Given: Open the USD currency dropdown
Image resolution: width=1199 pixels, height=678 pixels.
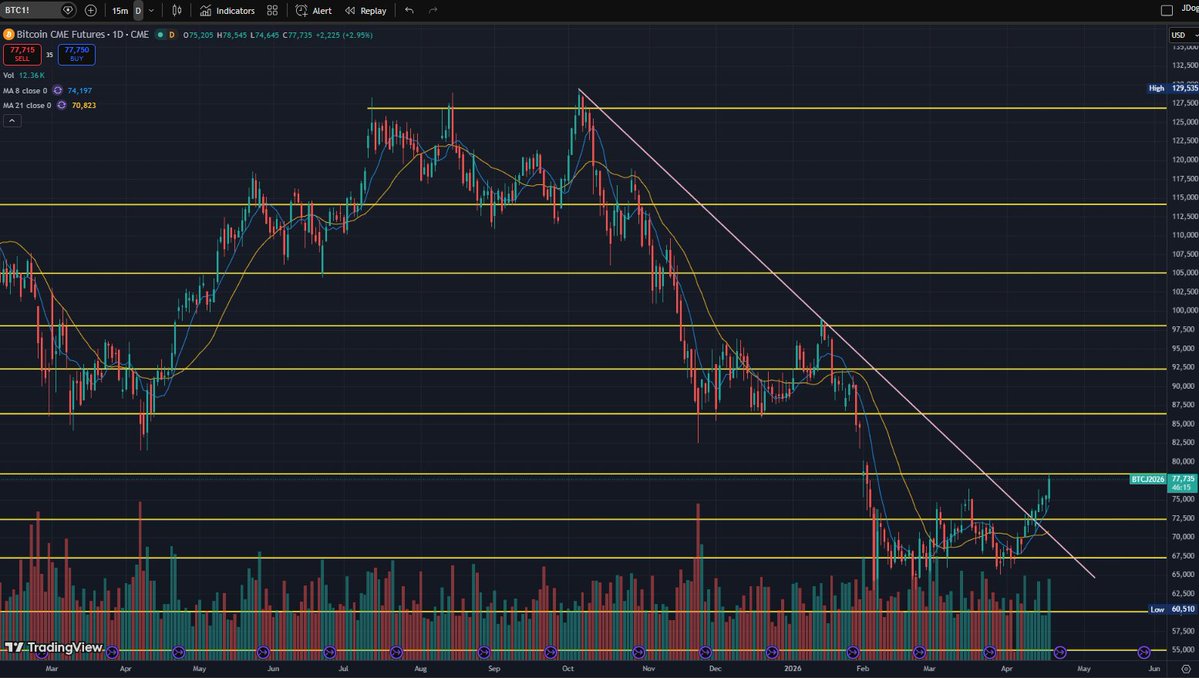Looking at the screenshot, I should coord(1184,34).
